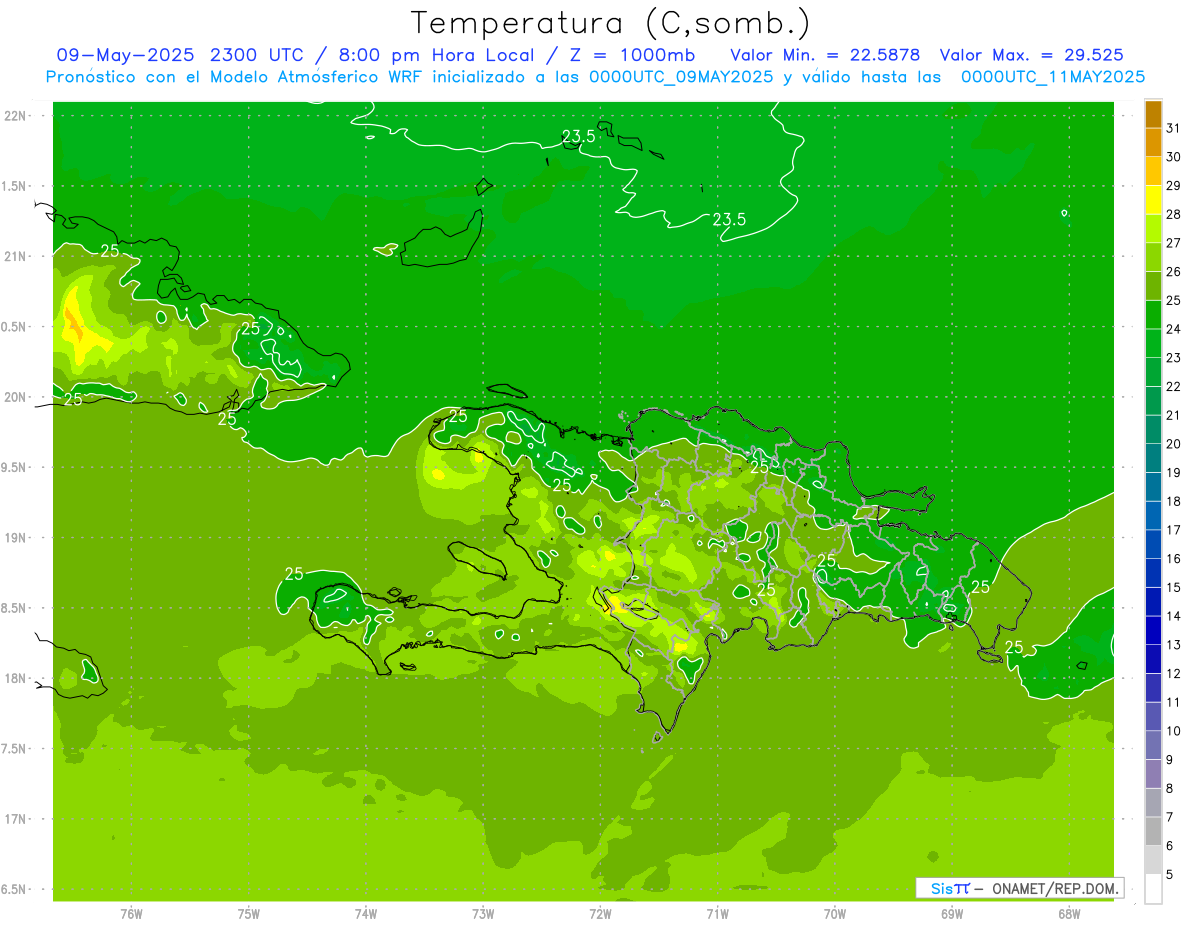Click the '17N' latitude label
Screen dimensions: 1200x927
point(16,820)
